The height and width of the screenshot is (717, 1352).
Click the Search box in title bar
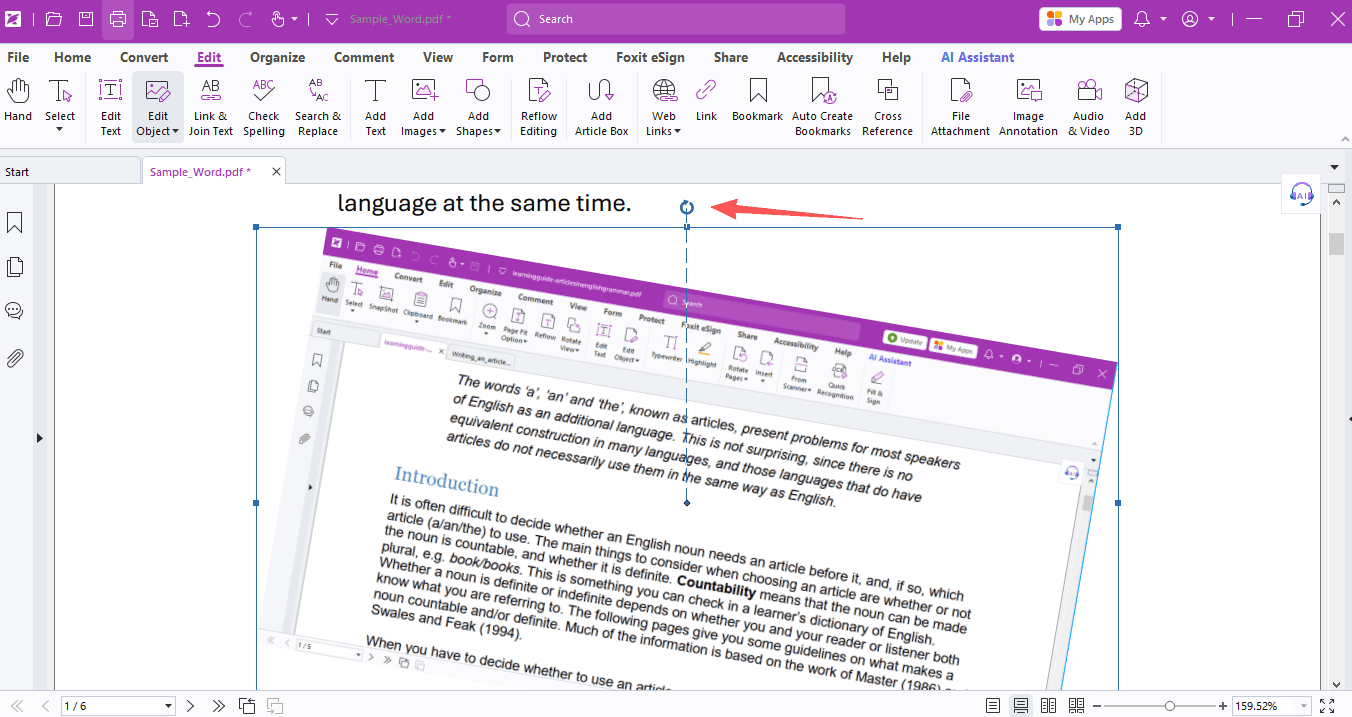coord(676,19)
